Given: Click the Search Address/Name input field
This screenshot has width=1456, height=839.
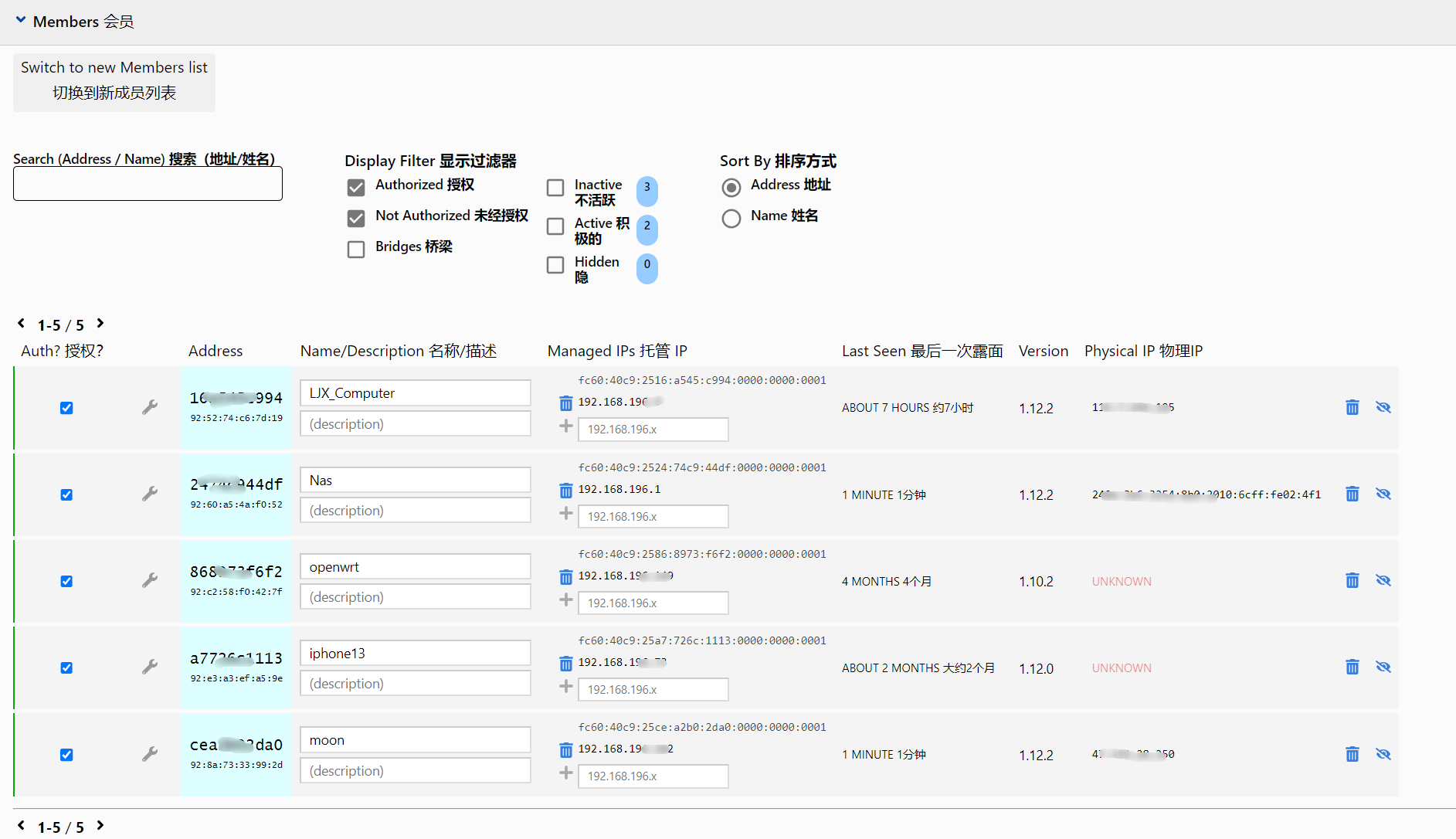Looking at the screenshot, I should [148, 184].
